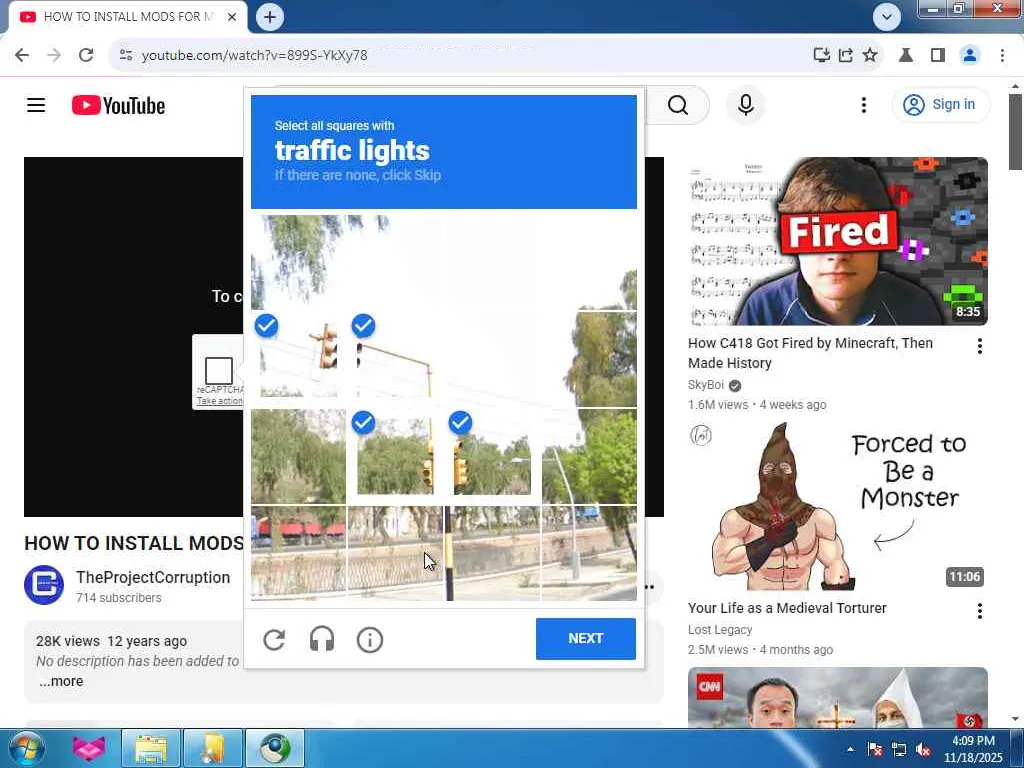The height and width of the screenshot is (768, 1024).
Task: Open options for Medieval Torturer video
Action: pyautogui.click(x=980, y=611)
